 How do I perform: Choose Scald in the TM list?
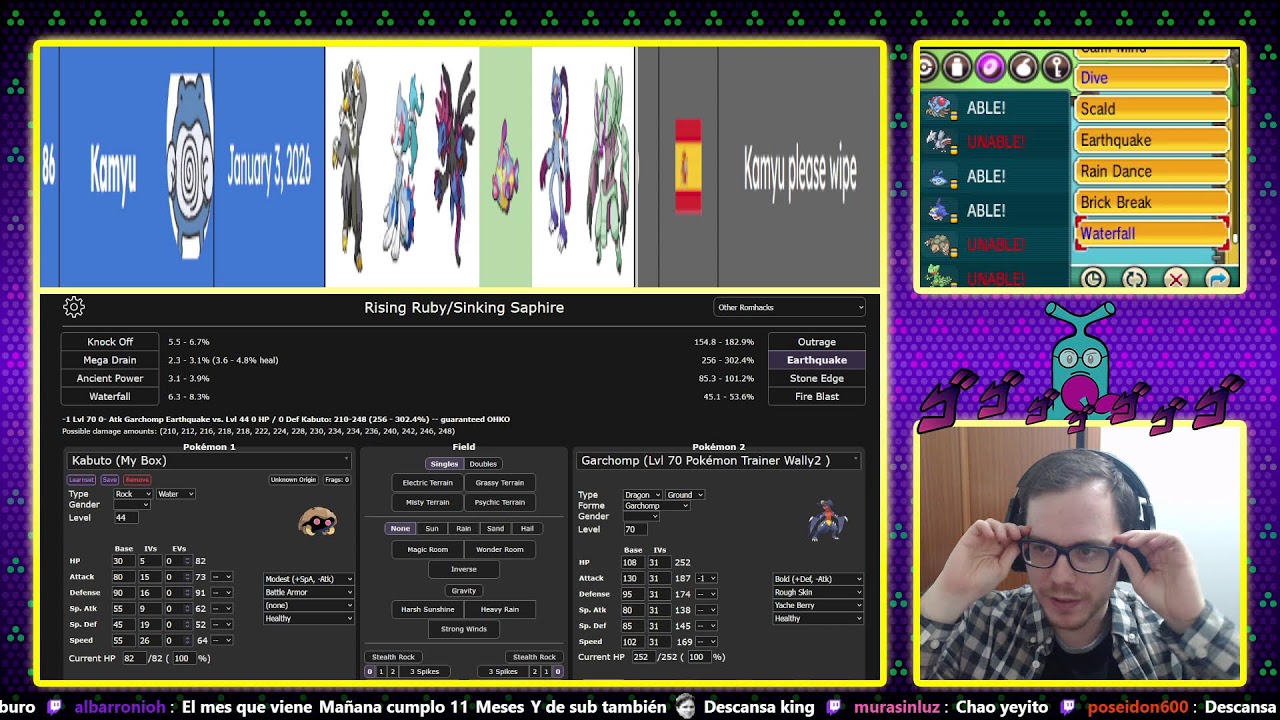click(x=1152, y=109)
